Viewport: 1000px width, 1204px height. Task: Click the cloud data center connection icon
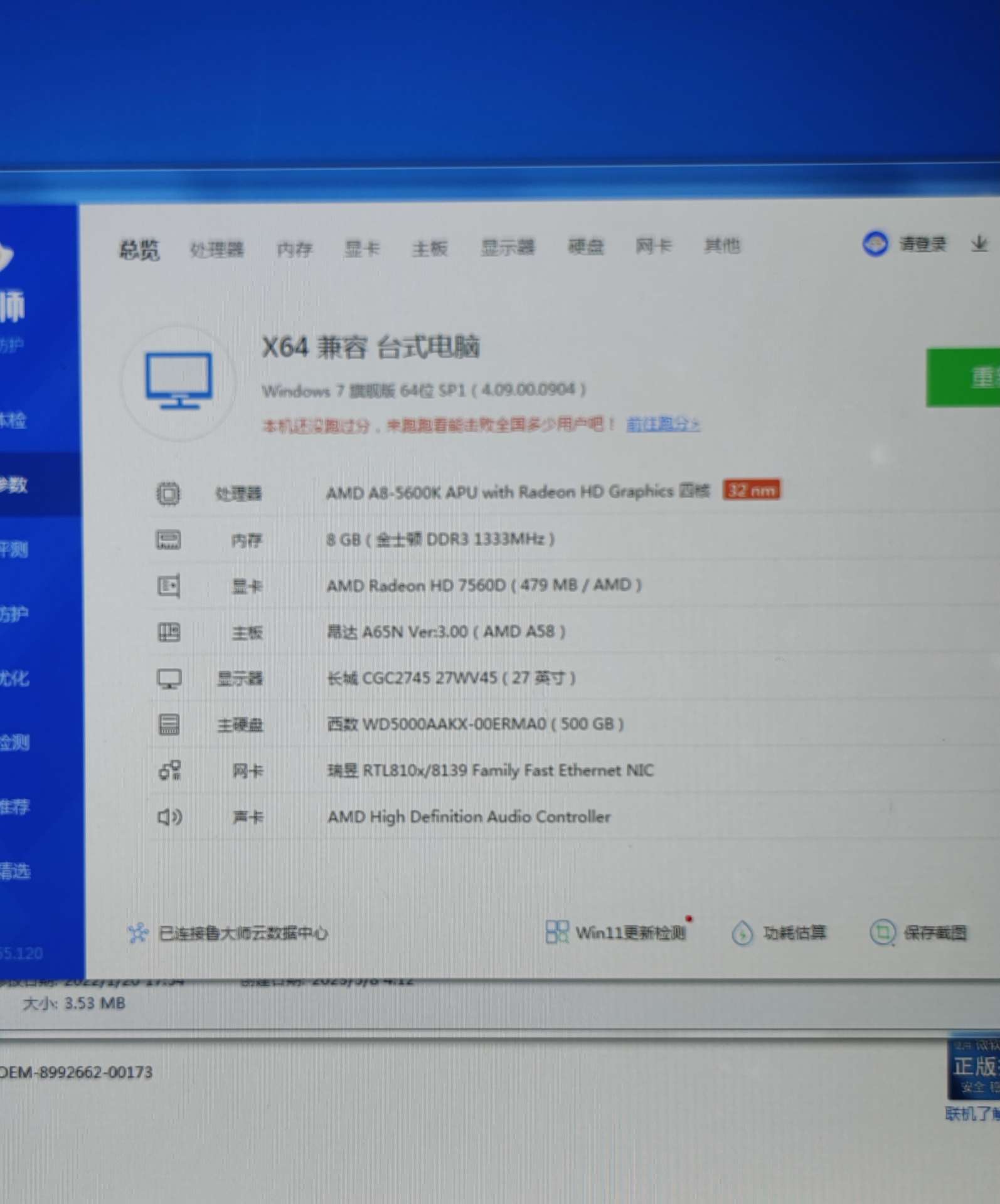pyautogui.click(x=138, y=934)
